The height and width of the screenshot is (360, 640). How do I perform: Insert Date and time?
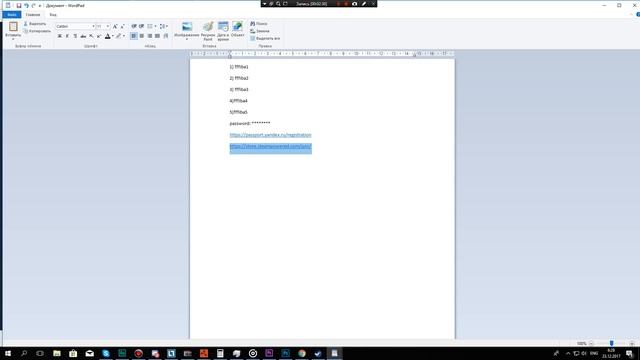click(x=223, y=31)
